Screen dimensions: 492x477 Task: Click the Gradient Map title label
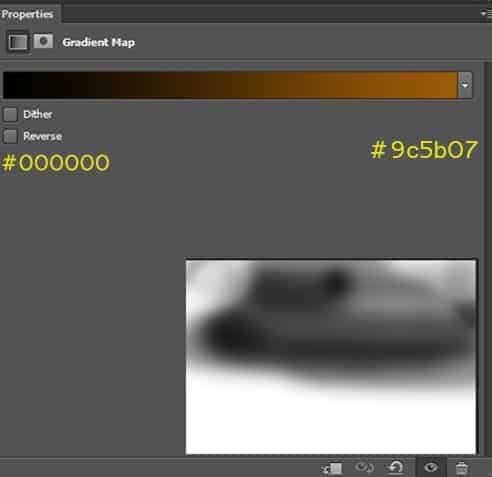tap(99, 42)
